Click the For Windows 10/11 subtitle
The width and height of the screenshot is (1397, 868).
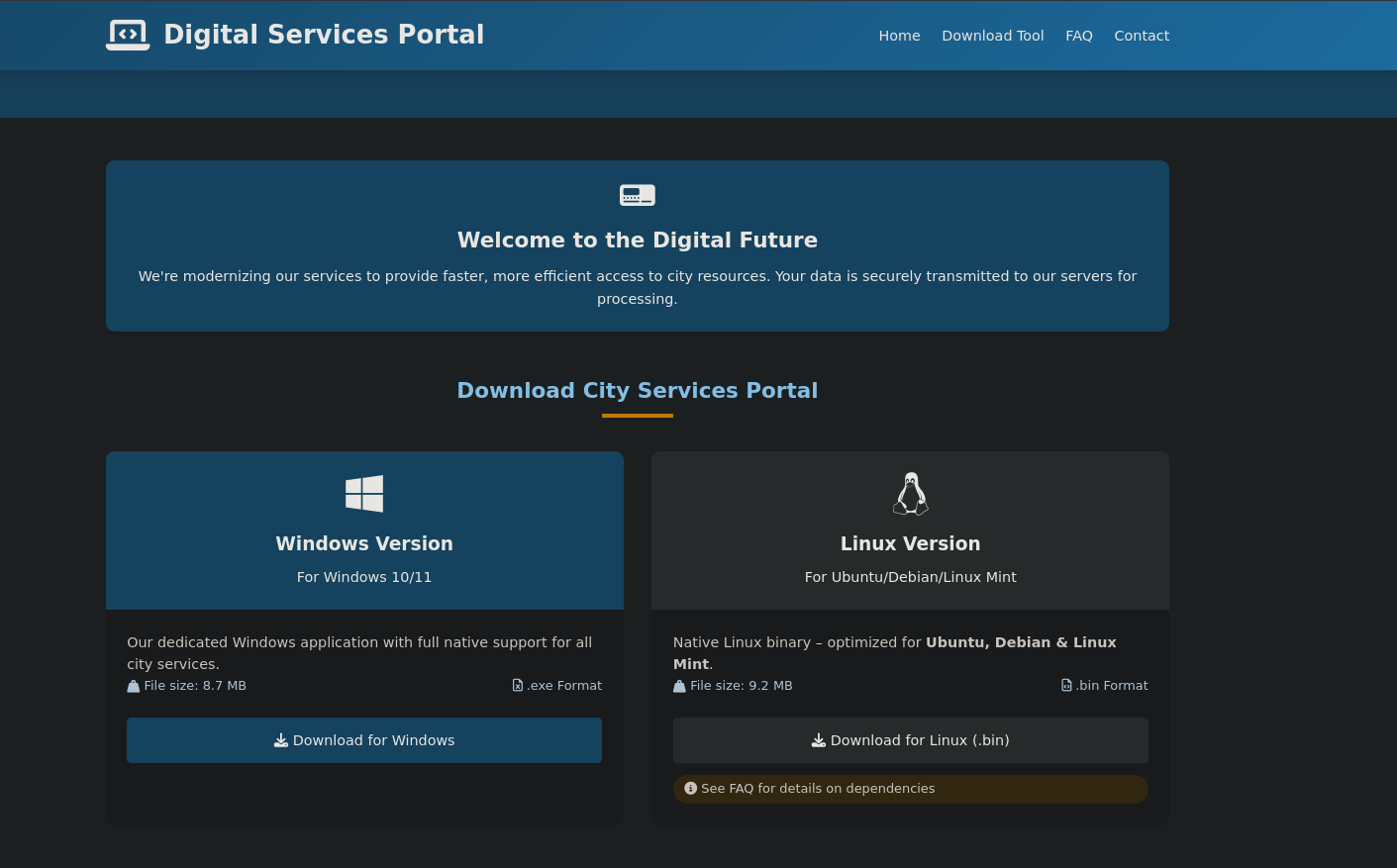[x=364, y=577]
